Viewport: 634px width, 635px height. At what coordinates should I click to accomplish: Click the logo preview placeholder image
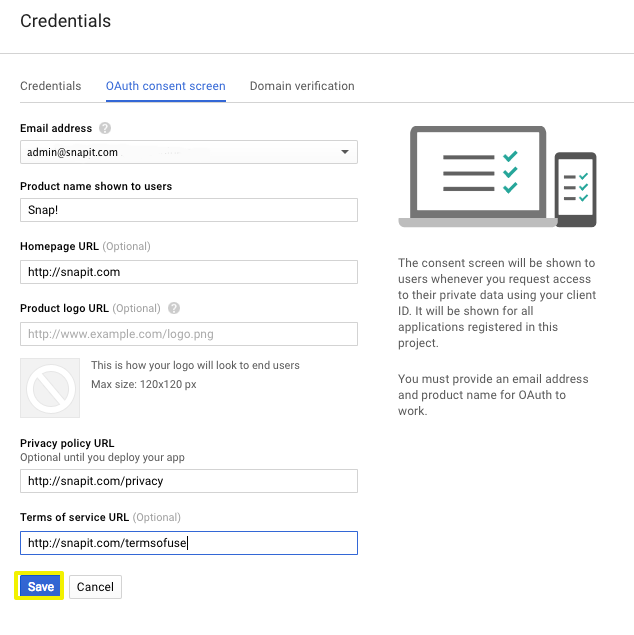pyautogui.click(x=50, y=388)
